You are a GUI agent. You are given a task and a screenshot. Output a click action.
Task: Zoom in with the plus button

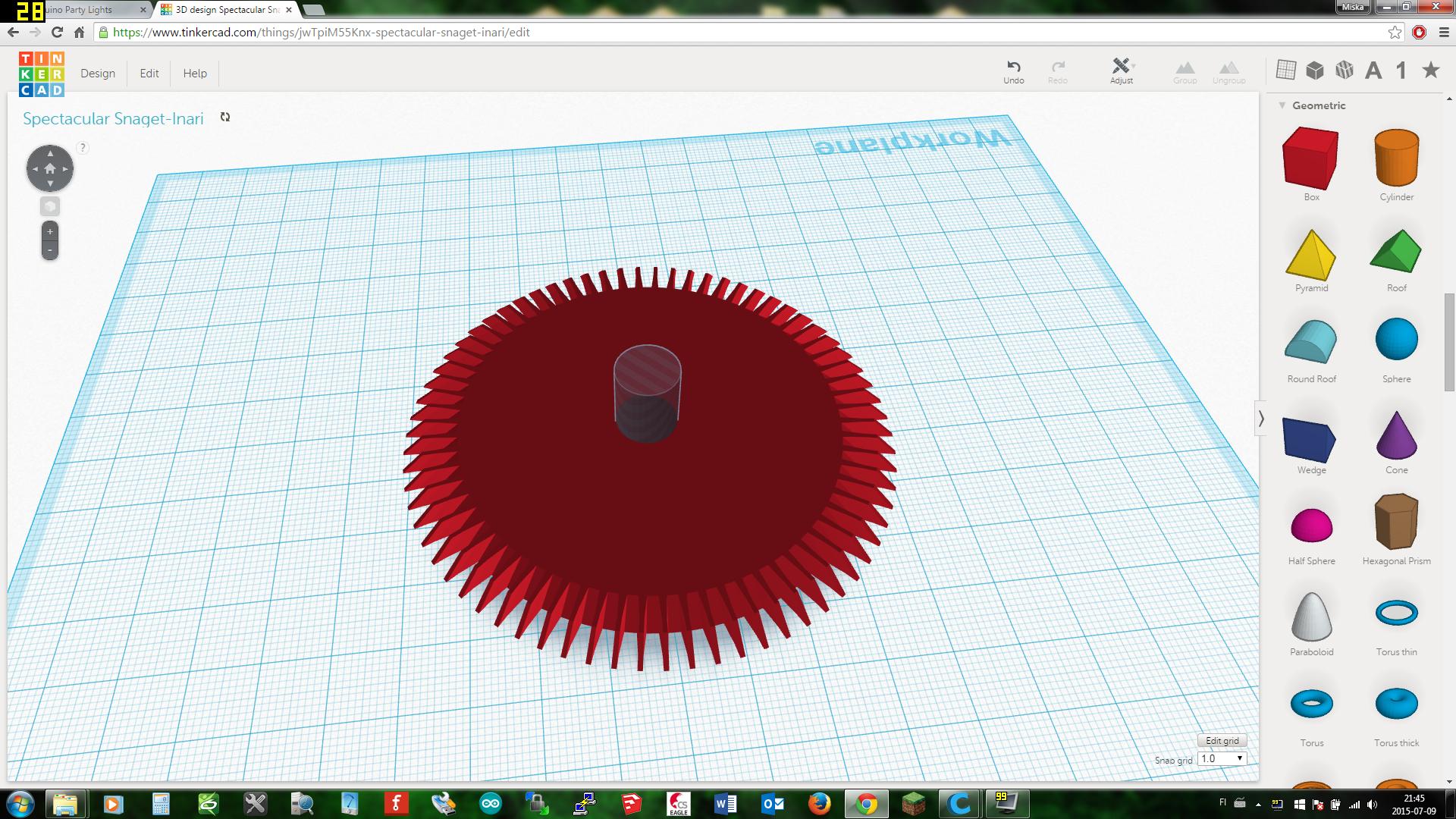[x=50, y=231]
